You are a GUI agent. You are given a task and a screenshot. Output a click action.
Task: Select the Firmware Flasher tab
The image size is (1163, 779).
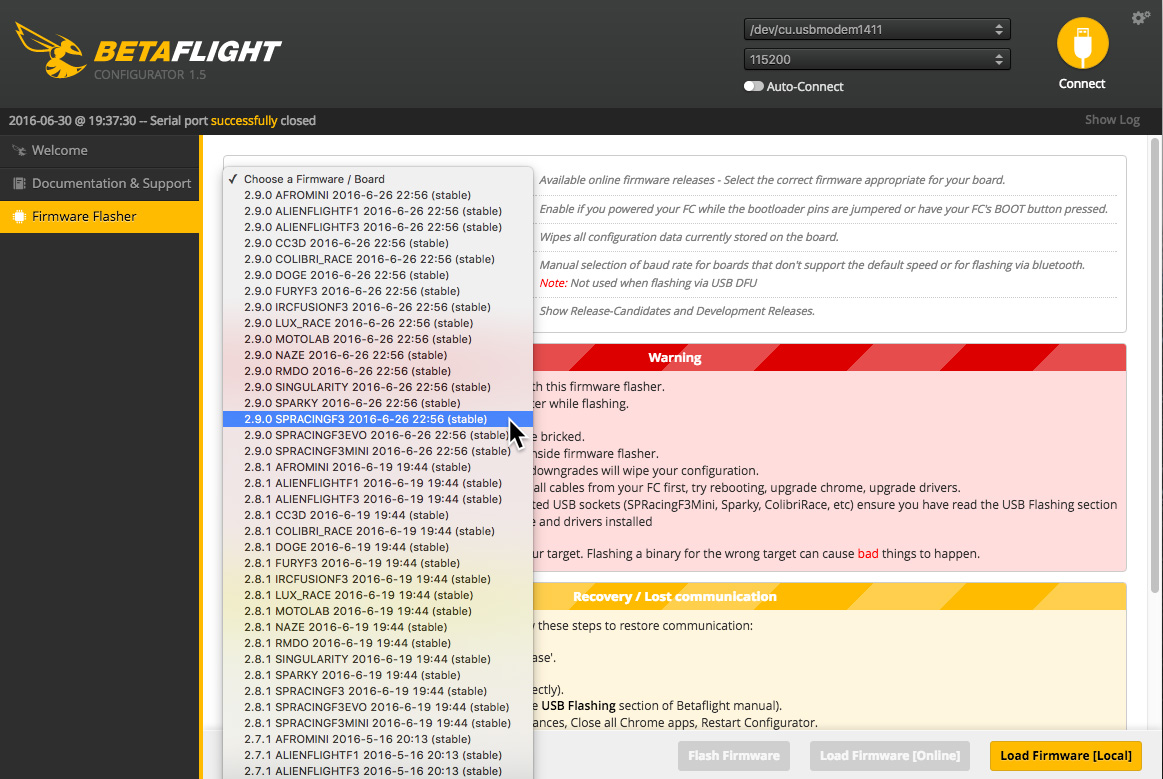(x=99, y=217)
